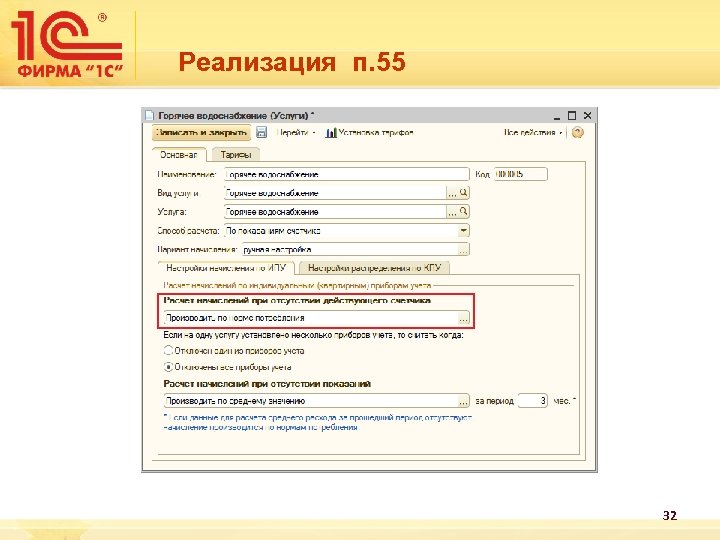Click the slide title Реализация п.55
This screenshot has width=720, height=540.
pos(292,62)
